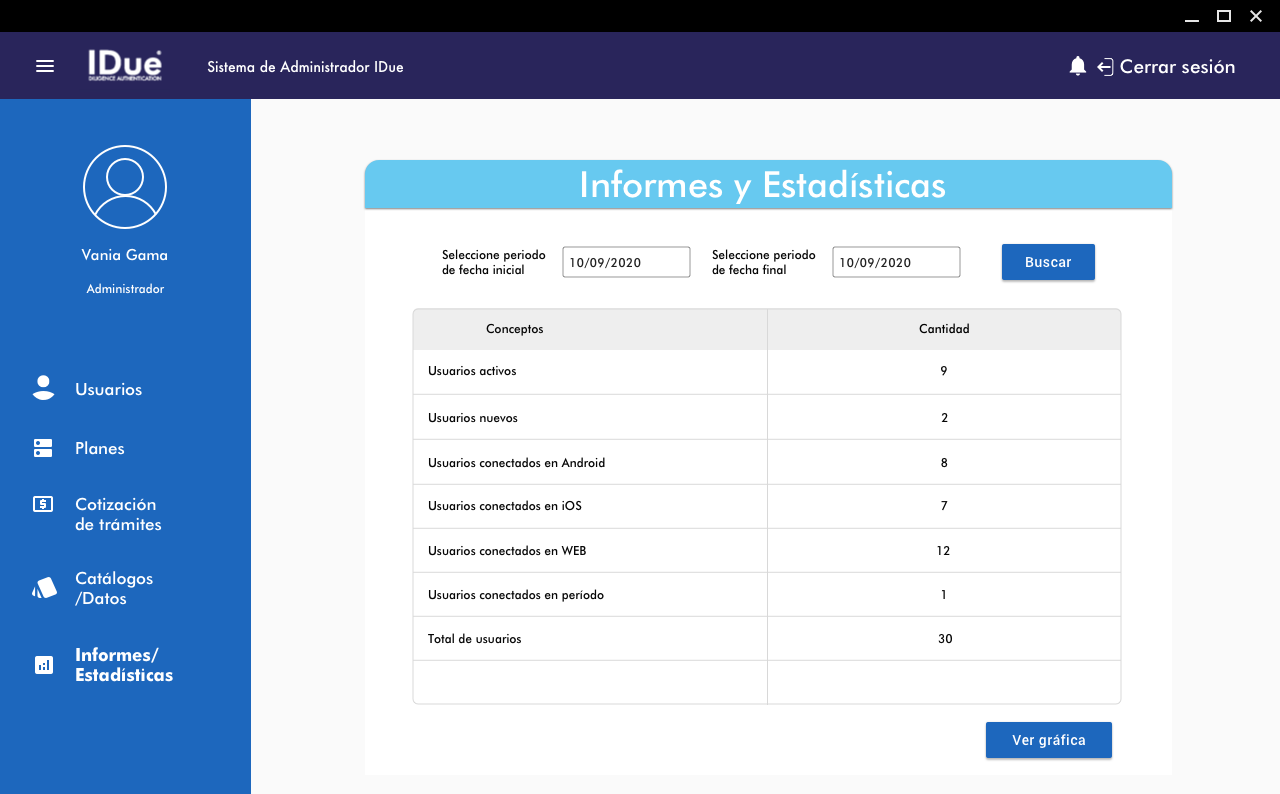Click the logout arrow icon
The image size is (1280, 794).
click(1105, 67)
